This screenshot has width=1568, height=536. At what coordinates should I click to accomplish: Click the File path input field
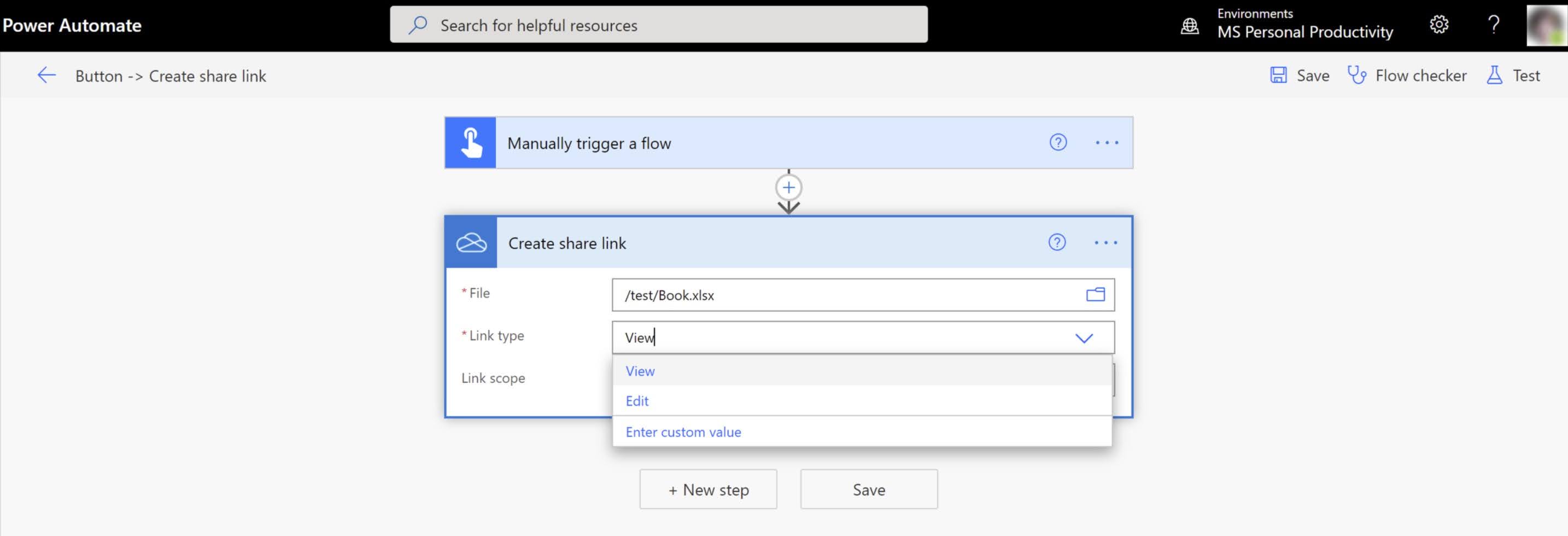point(863,295)
